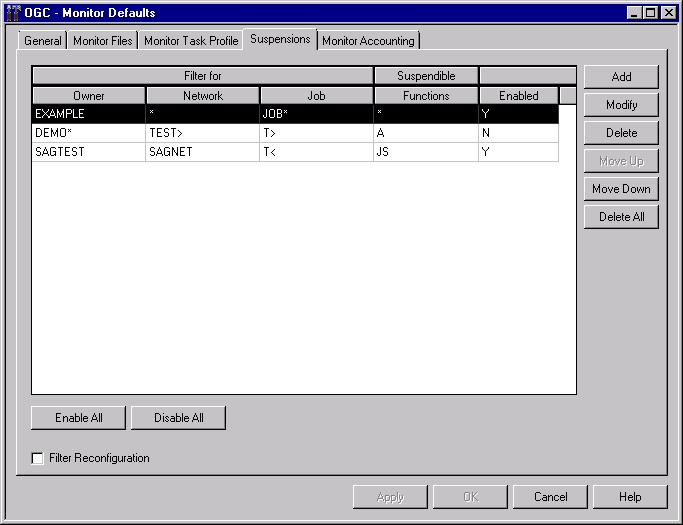Click the Disable All button

[179, 418]
